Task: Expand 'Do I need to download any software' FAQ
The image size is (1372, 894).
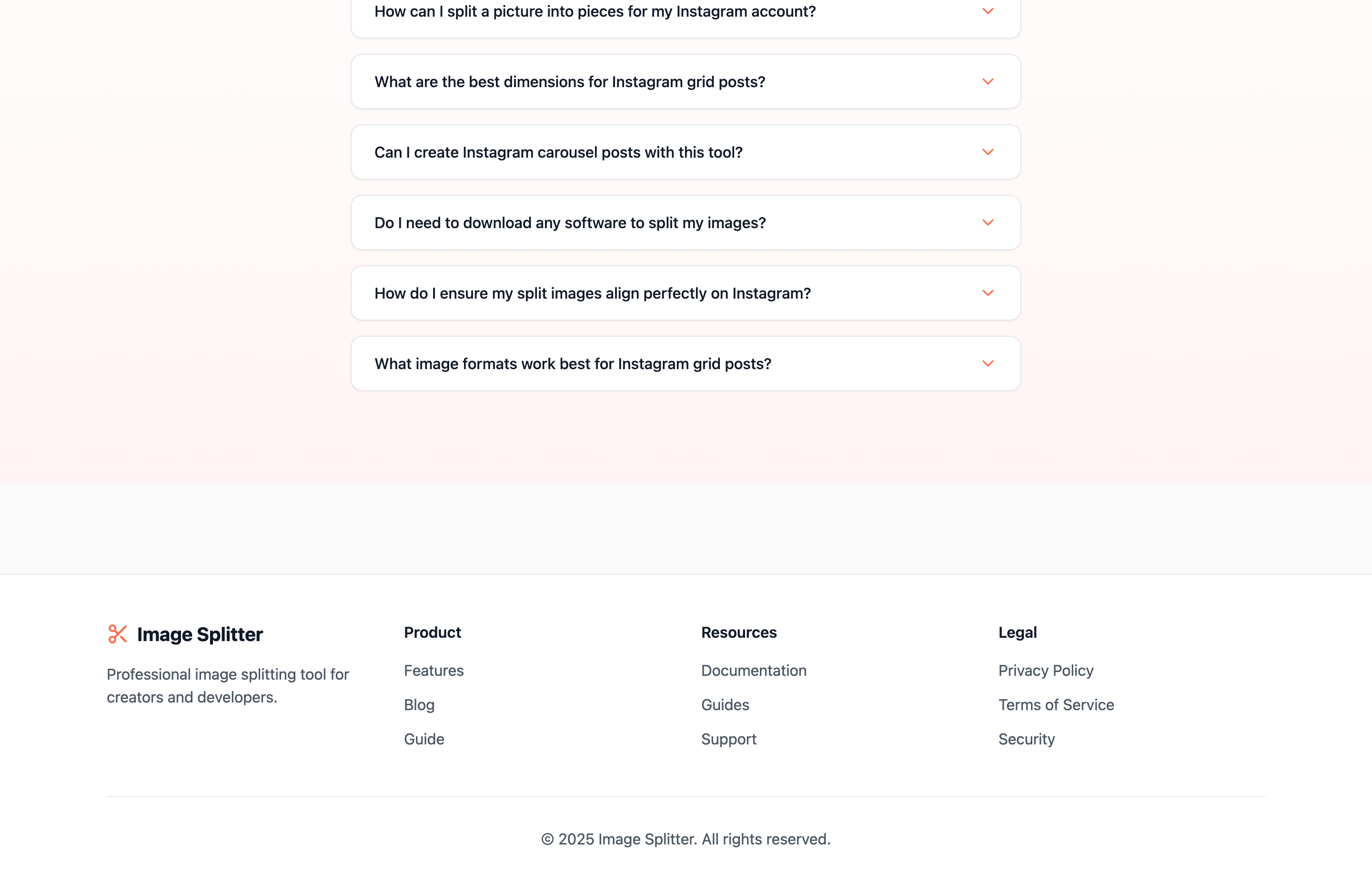Action: click(686, 222)
